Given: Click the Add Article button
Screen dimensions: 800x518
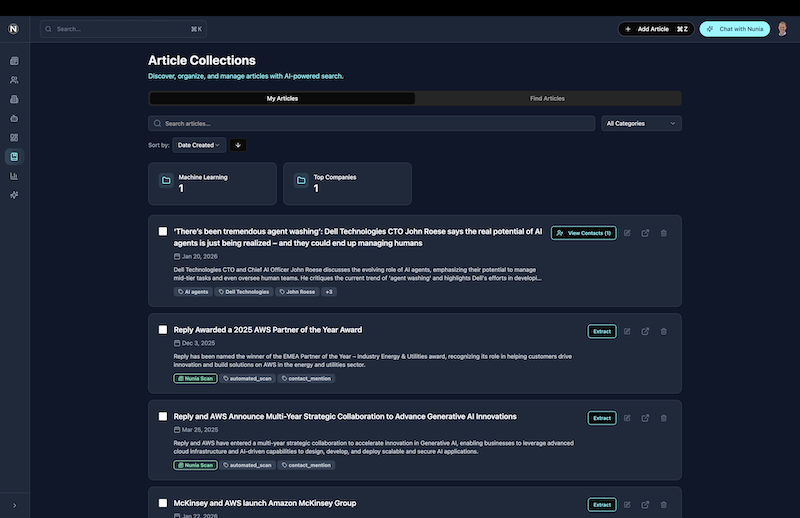Looking at the screenshot, I should click(x=656, y=29).
